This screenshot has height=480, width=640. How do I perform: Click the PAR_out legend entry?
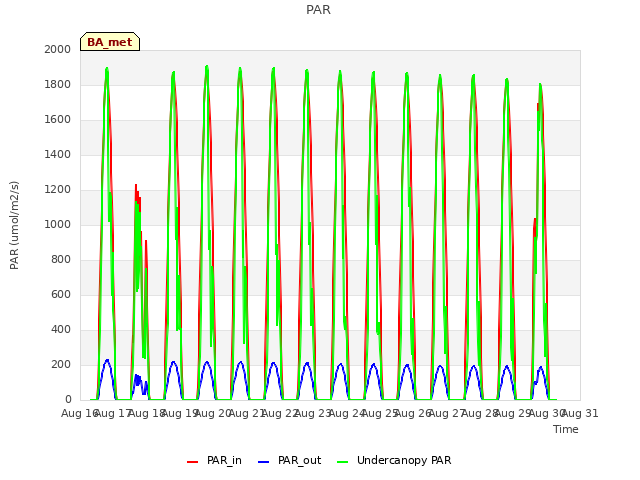289,460
